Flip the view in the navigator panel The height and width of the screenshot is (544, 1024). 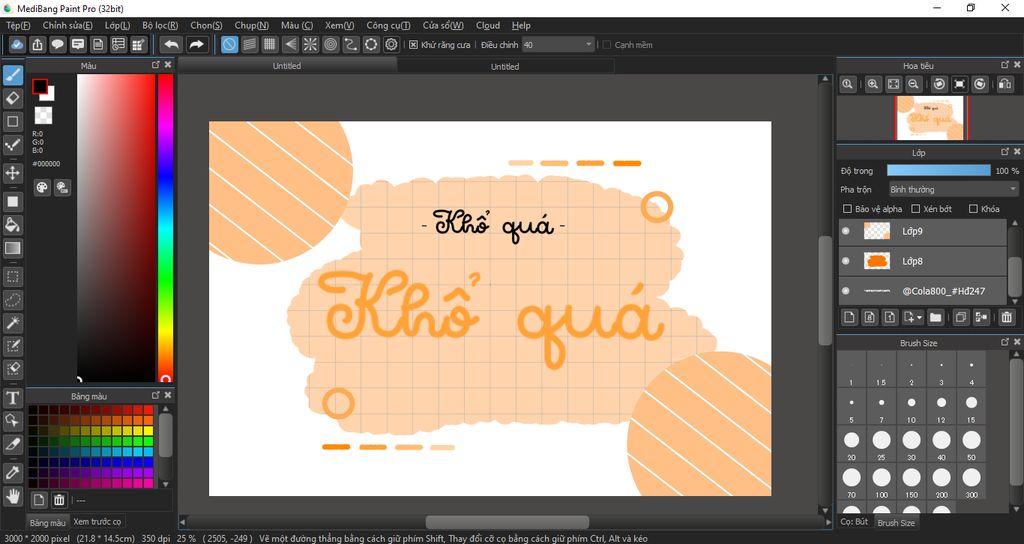[1005, 84]
